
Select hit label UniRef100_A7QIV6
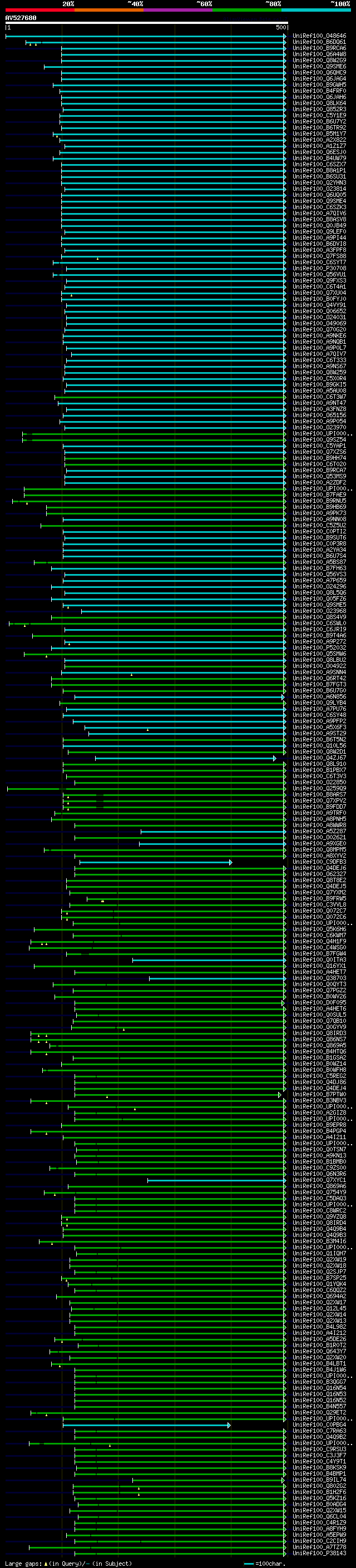tap(319, 214)
